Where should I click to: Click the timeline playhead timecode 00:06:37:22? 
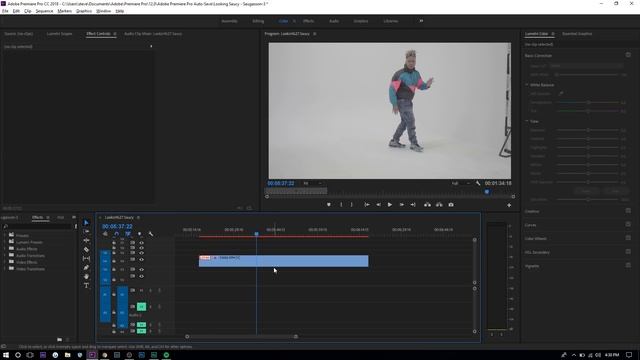[117, 226]
